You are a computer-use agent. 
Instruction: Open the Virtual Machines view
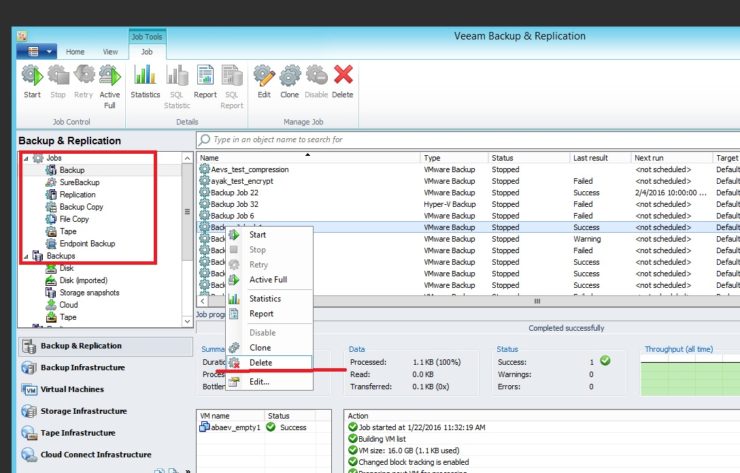click(x=106, y=389)
